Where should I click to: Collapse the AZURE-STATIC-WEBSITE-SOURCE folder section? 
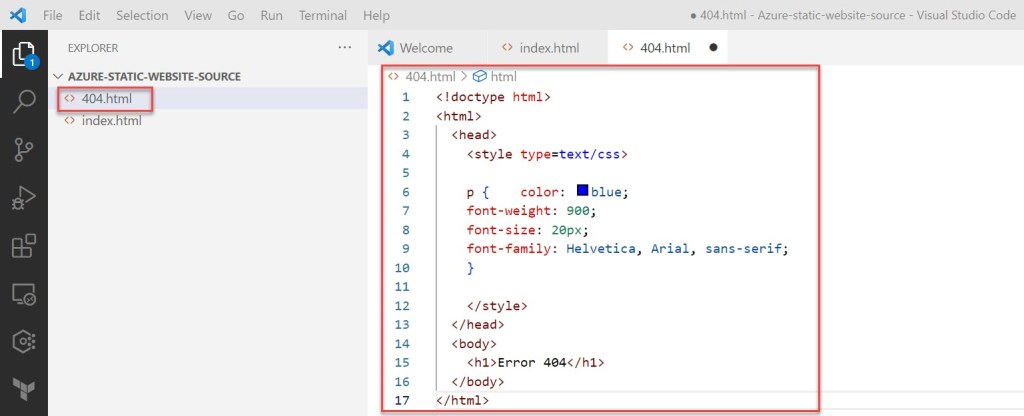click(x=153, y=76)
